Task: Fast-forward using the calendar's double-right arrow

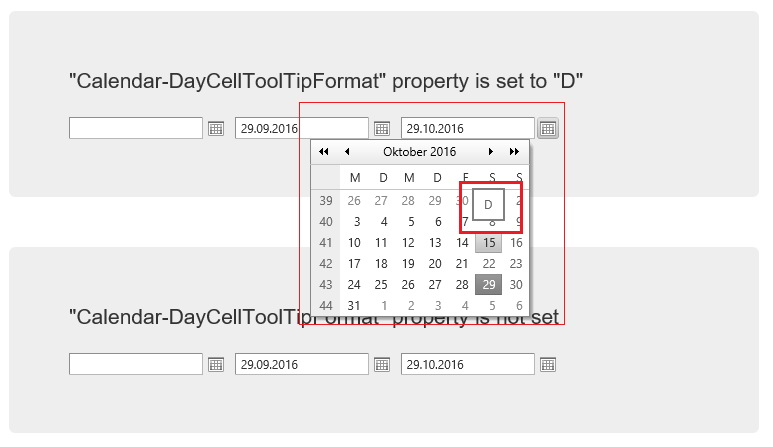Action: (514, 152)
